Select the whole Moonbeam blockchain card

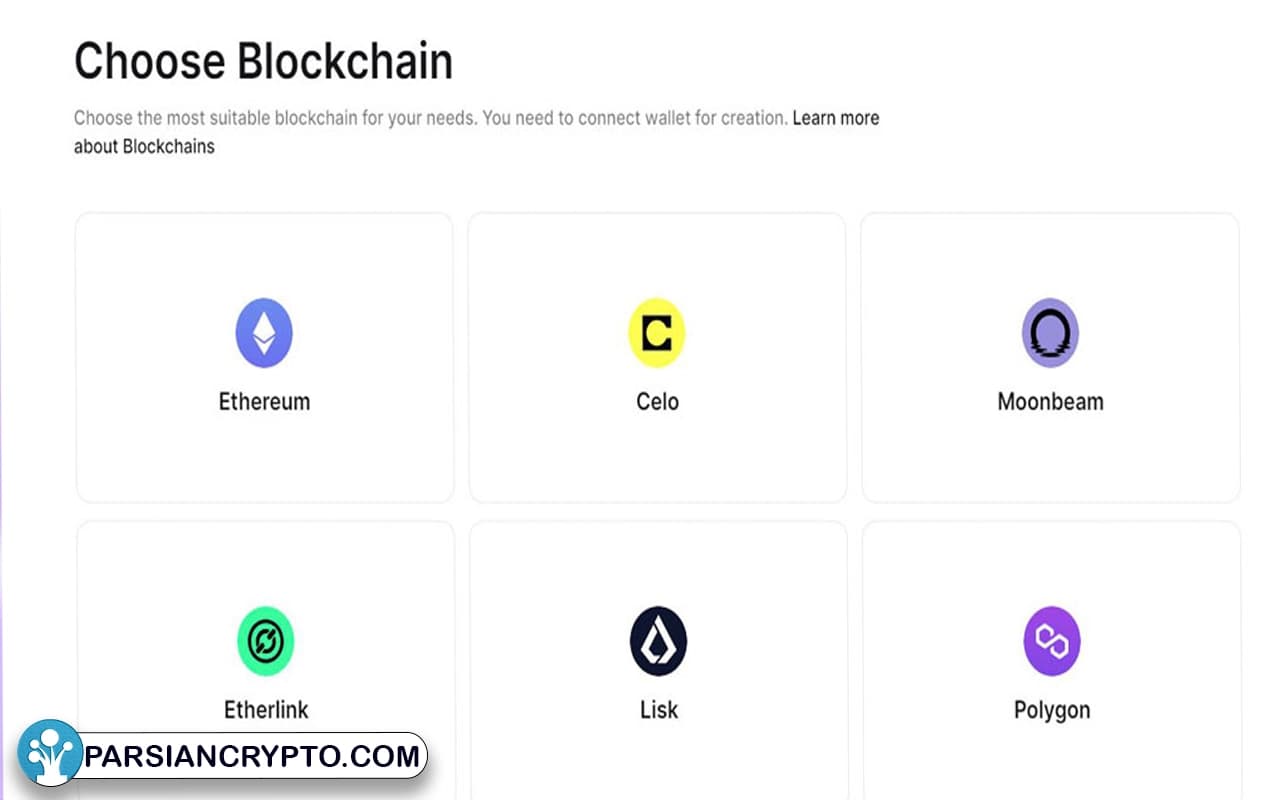point(1050,357)
